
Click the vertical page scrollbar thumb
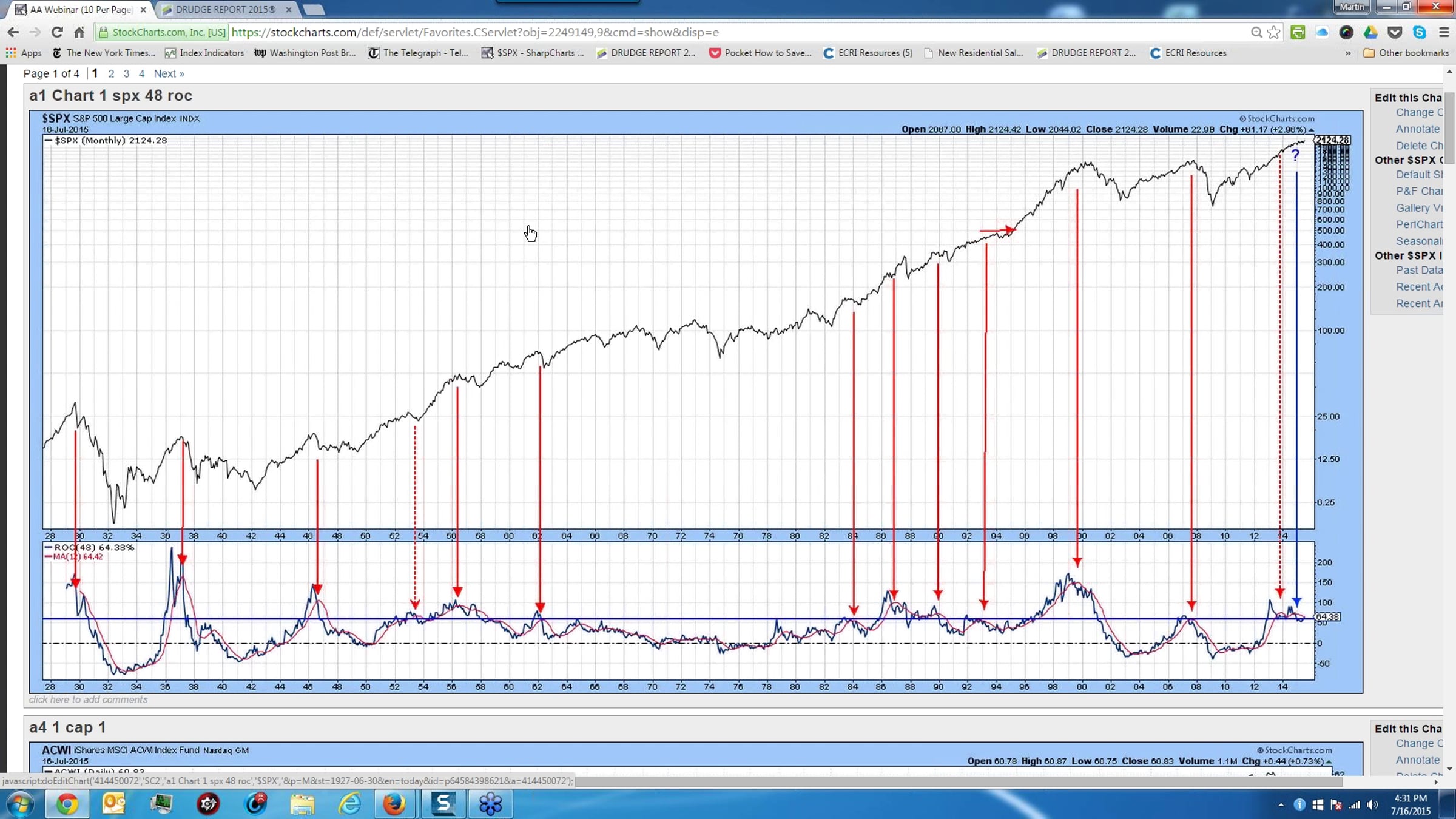1449,127
